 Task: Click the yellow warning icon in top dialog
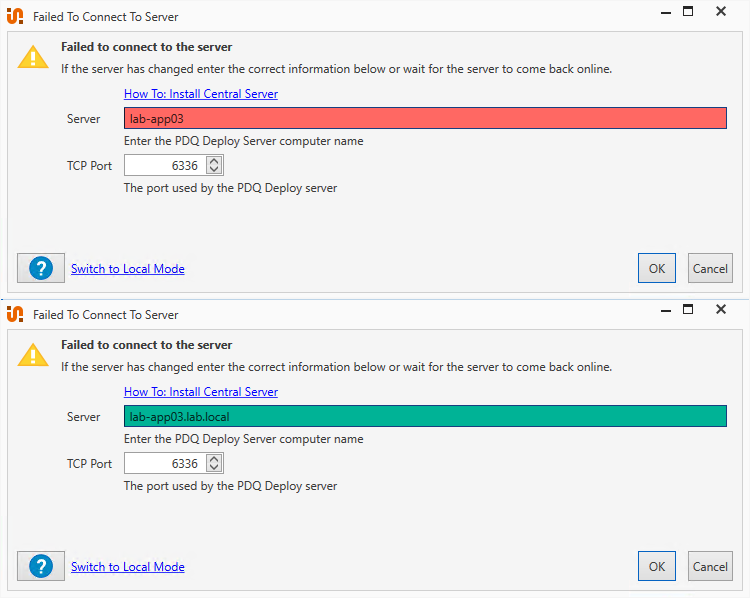click(33, 57)
